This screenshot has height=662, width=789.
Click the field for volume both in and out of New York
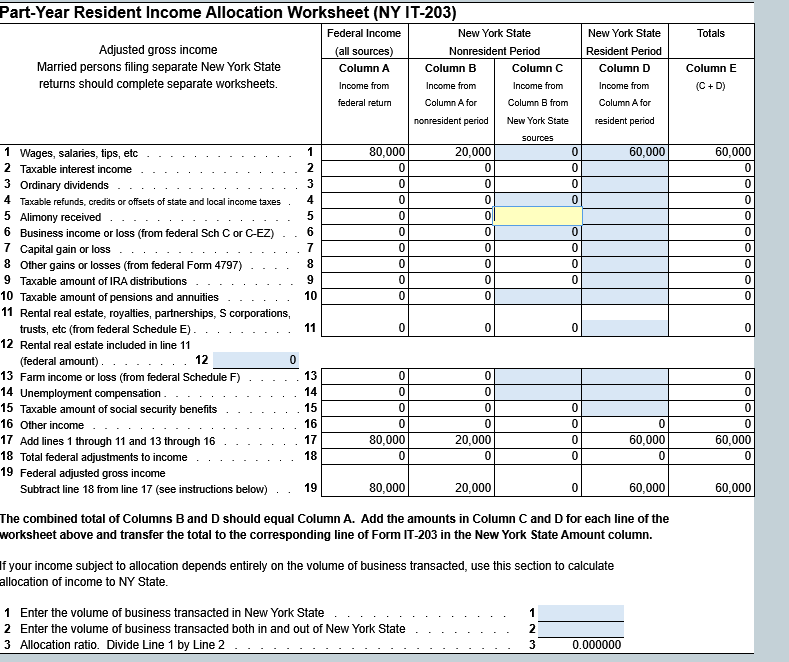click(x=581, y=629)
